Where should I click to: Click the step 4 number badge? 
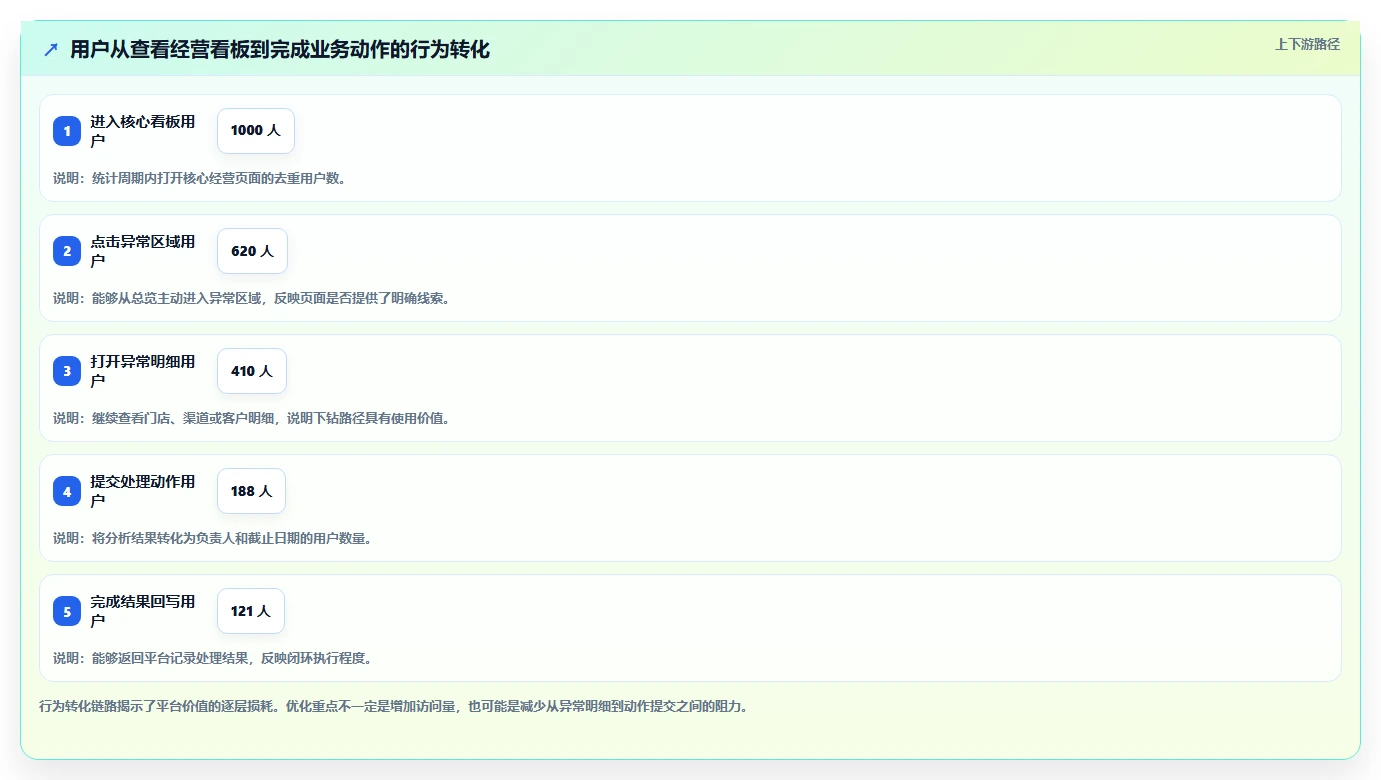(x=67, y=491)
